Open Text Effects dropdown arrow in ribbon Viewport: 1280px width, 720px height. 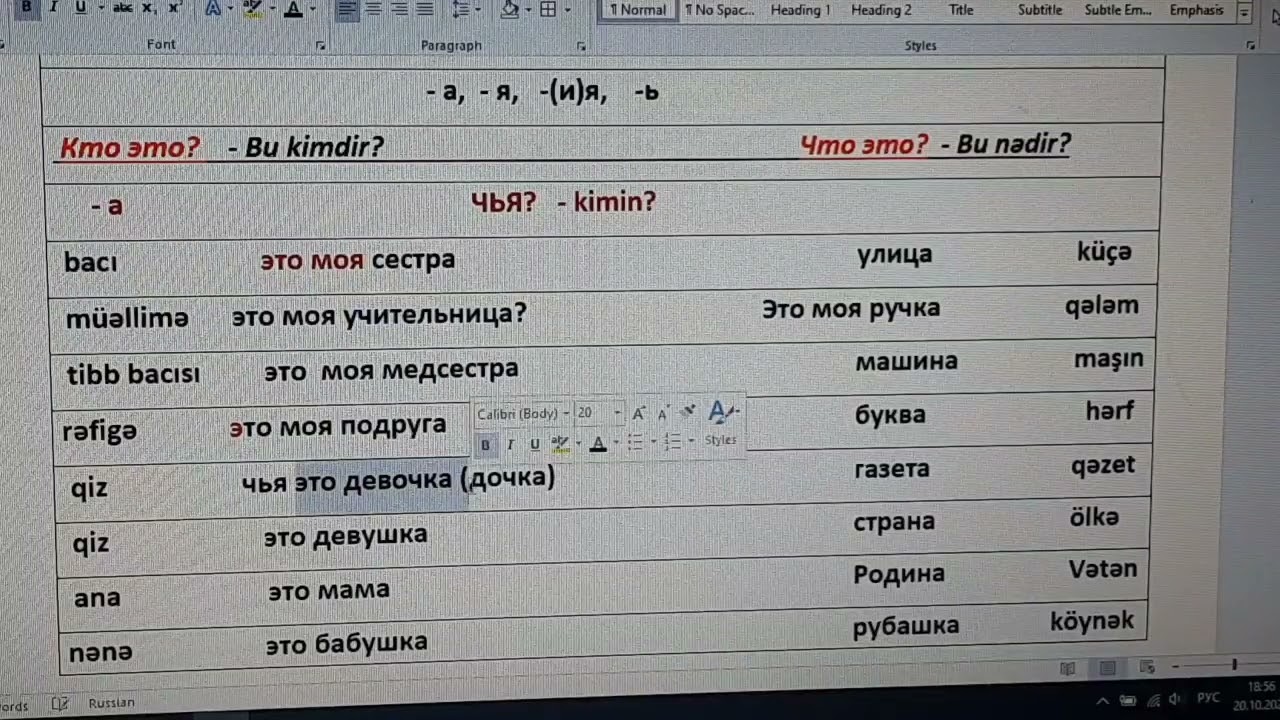[229, 9]
